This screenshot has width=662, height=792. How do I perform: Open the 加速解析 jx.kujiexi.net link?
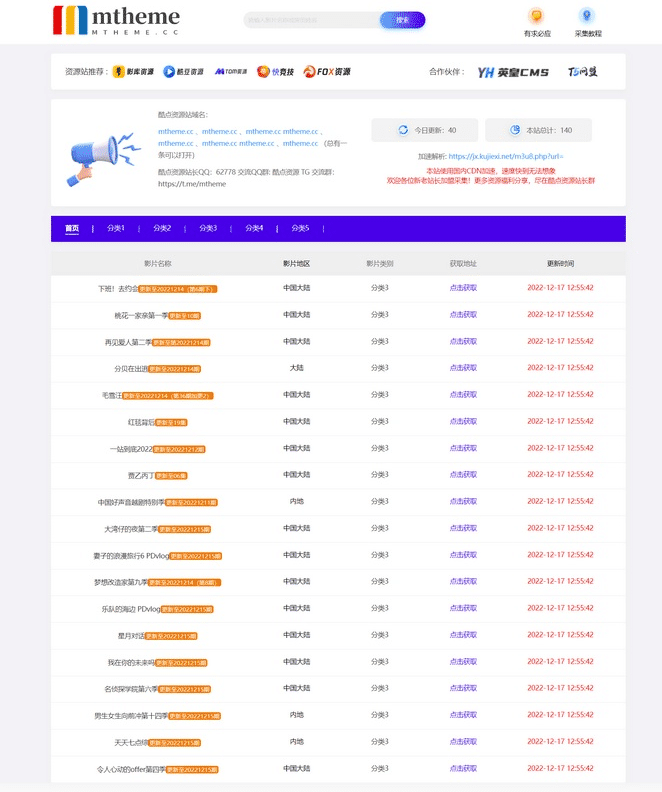click(x=506, y=156)
